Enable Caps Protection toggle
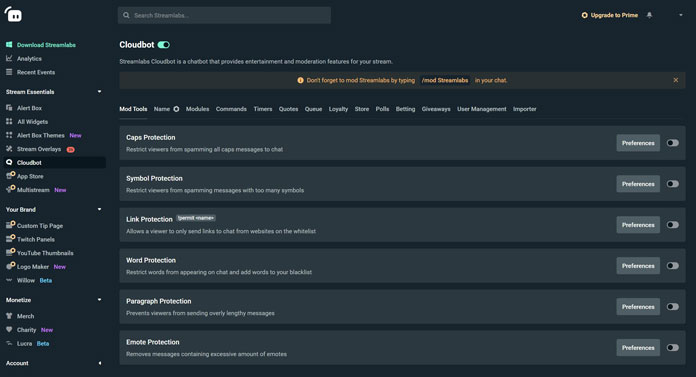This screenshot has width=696, height=377. click(672, 143)
